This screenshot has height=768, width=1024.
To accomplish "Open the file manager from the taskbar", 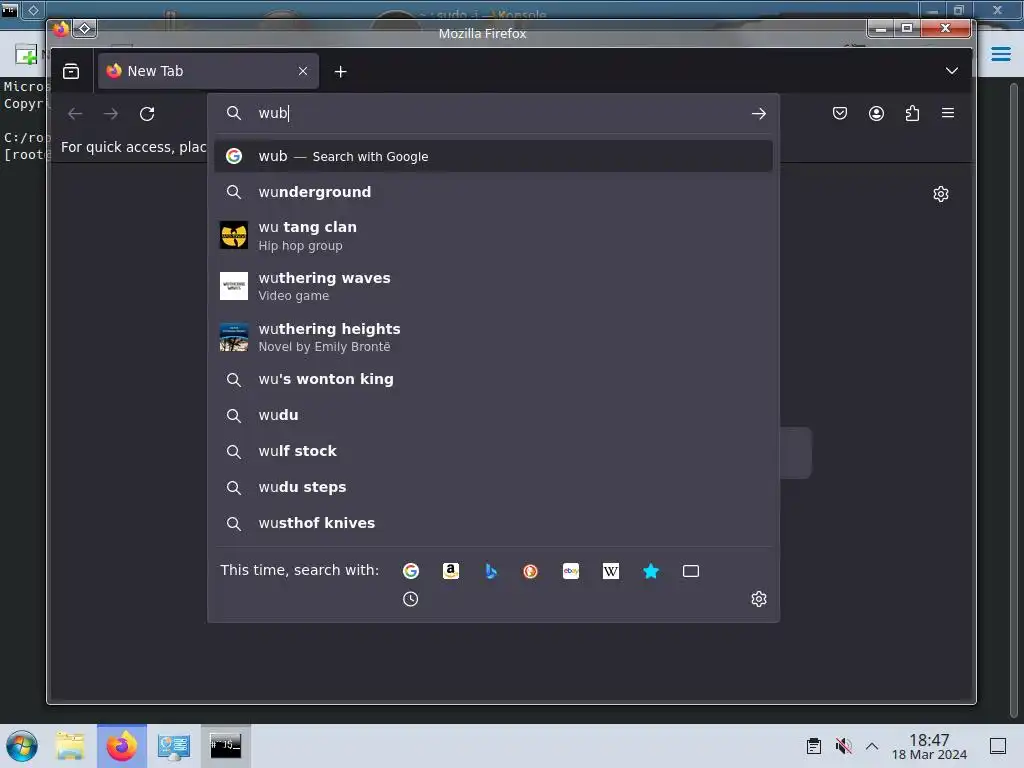I will (x=70, y=746).
